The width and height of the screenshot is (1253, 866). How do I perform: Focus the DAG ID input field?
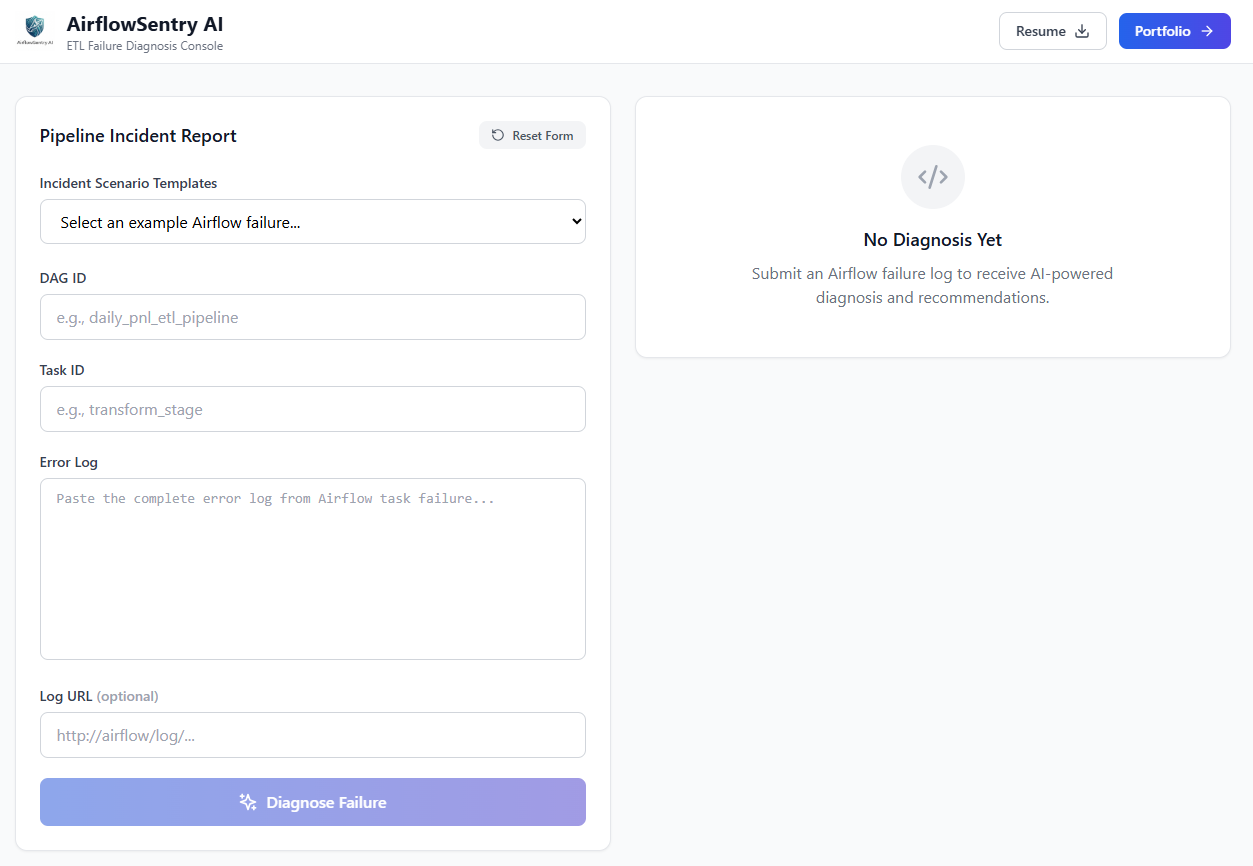coord(313,317)
